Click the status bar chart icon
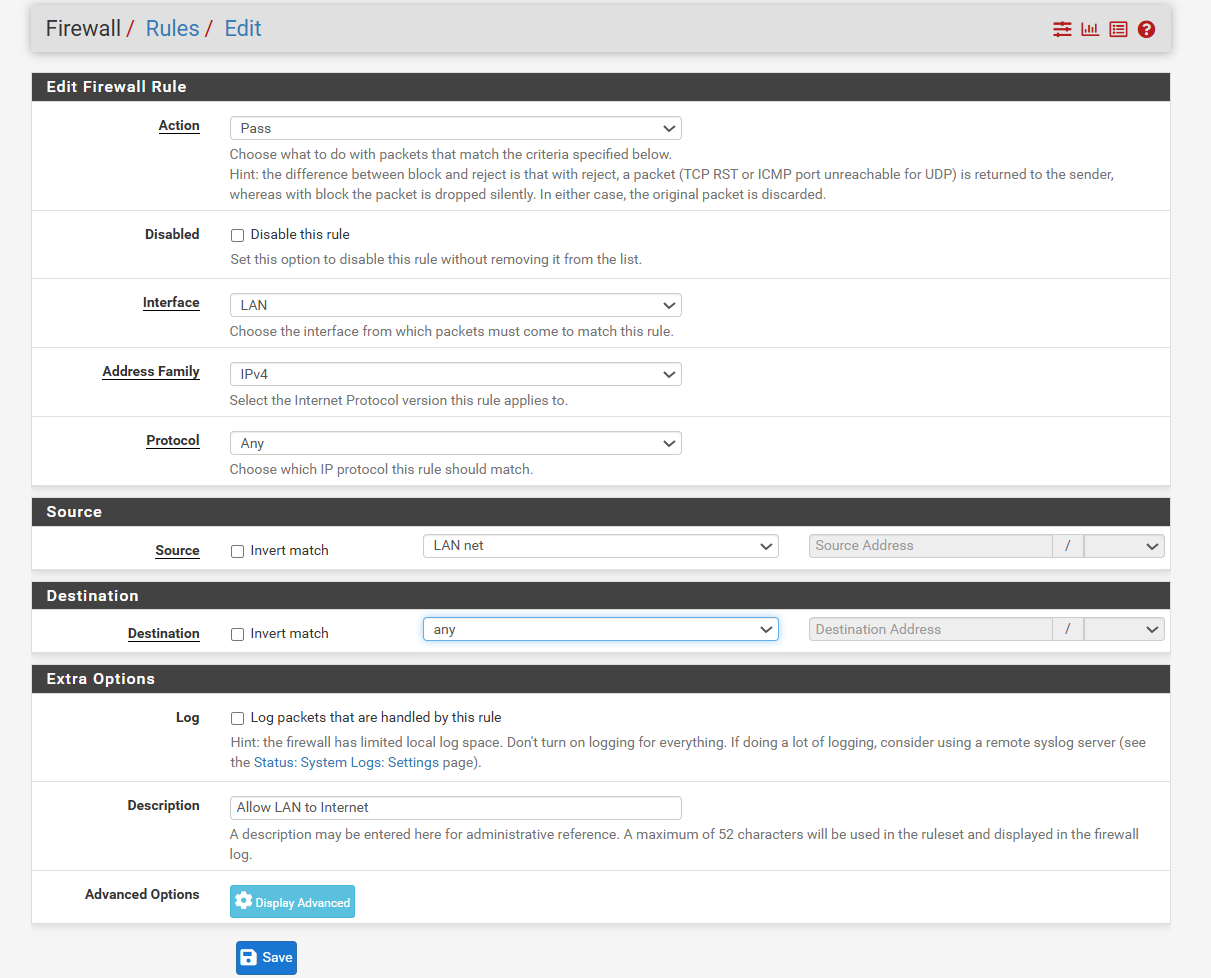This screenshot has width=1211, height=978. click(x=1090, y=29)
